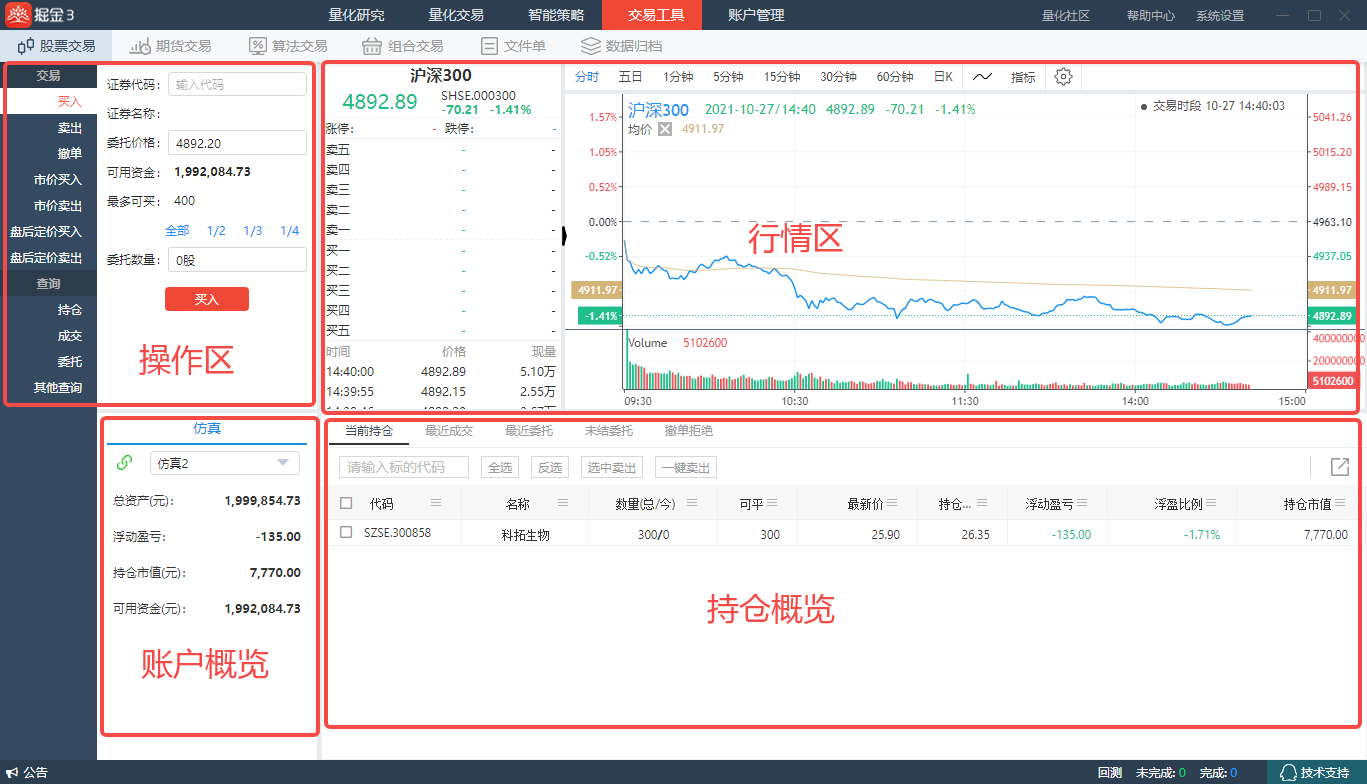1367x784 pixels.
Task: Select the 未结委托 tab
Action: [609, 431]
